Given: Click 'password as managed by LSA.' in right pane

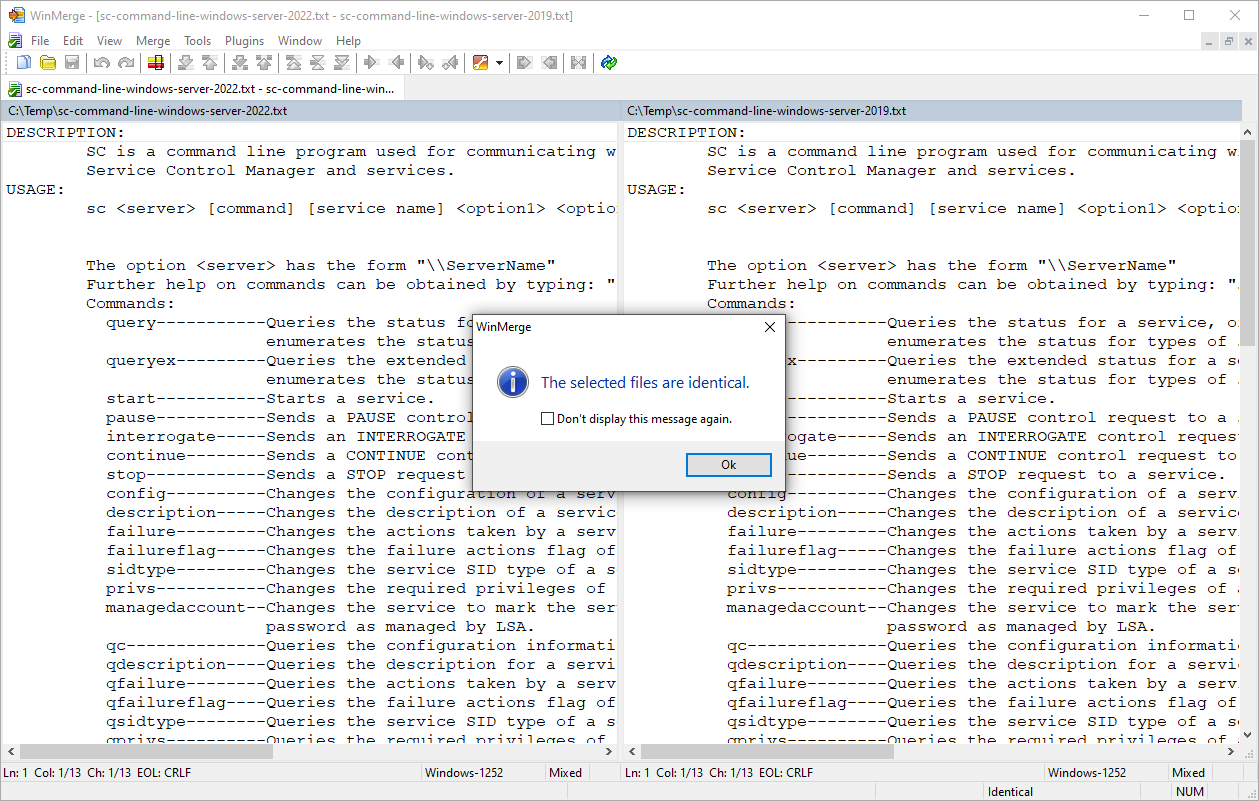Looking at the screenshot, I should click(1021, 627).
